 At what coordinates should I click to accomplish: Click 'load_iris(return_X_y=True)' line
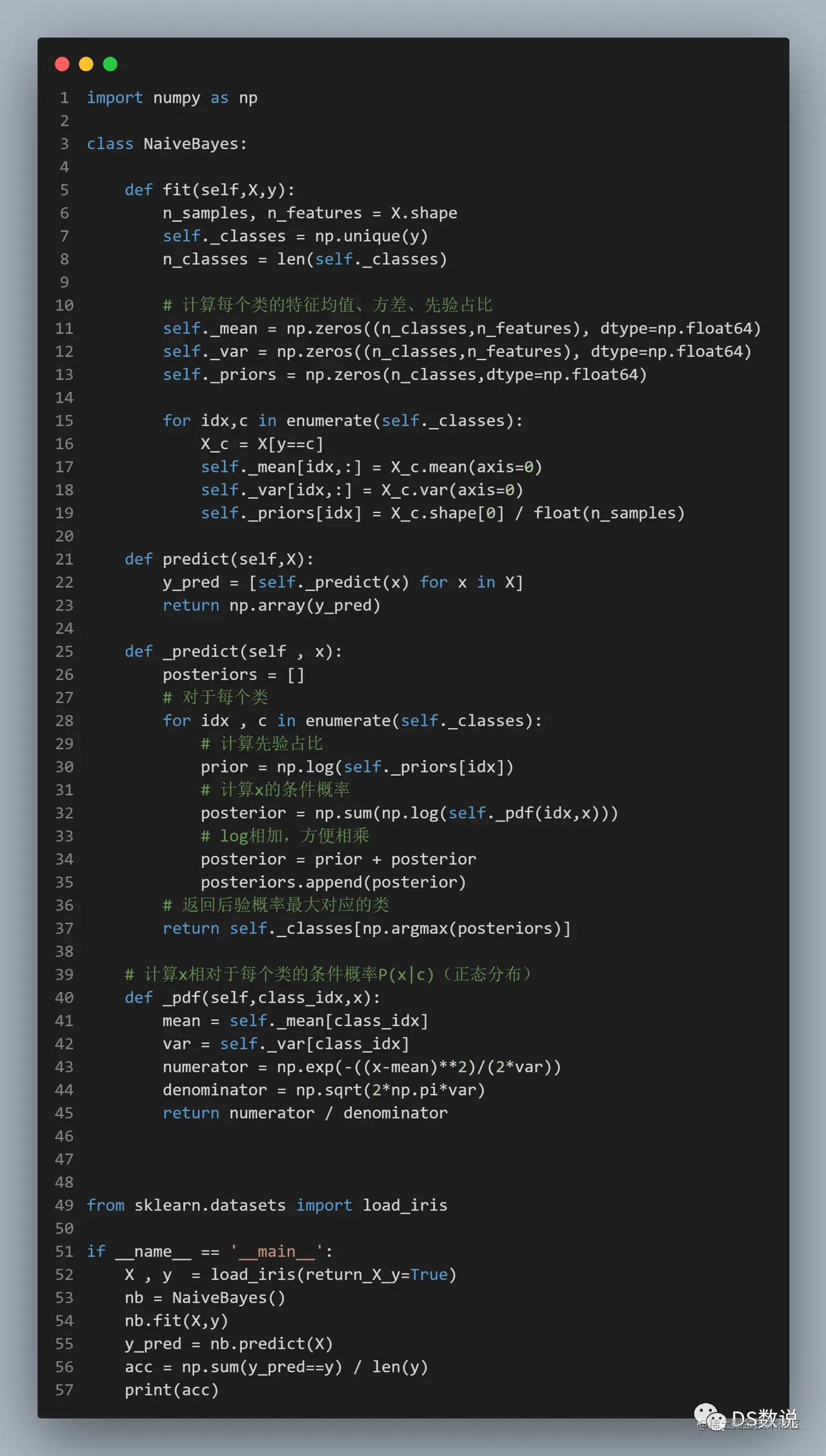291,1275
